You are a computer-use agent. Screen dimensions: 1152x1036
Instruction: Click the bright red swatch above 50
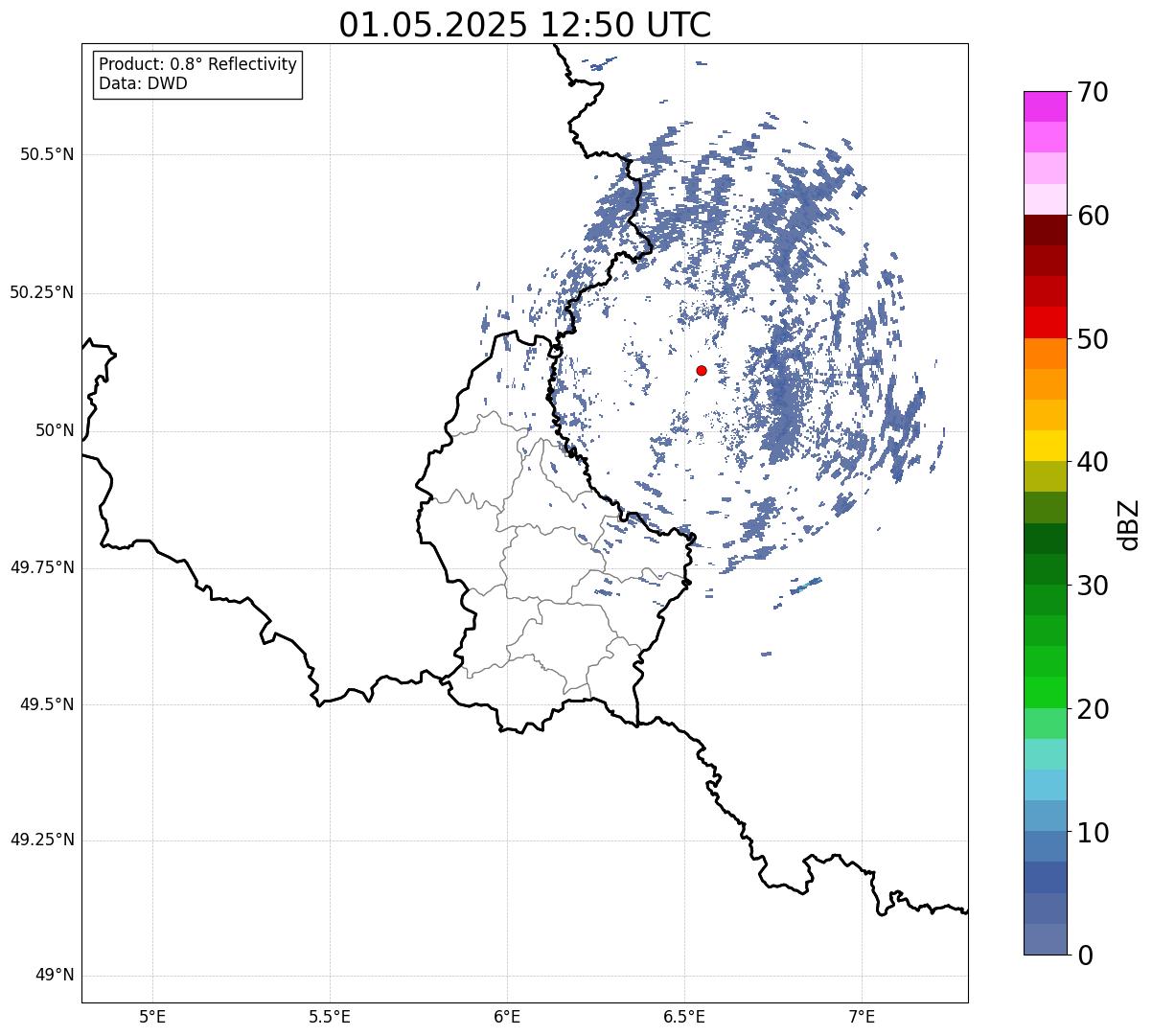[1045, 322]
